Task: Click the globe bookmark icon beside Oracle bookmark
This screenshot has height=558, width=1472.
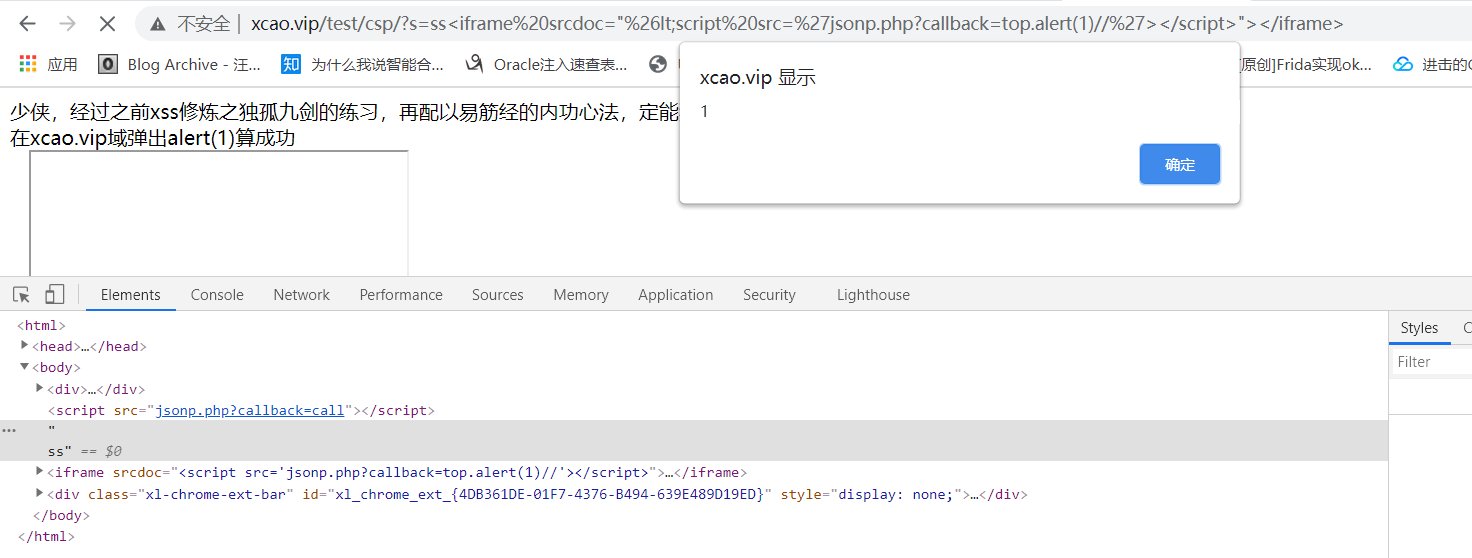Action: tap(658, 64)
